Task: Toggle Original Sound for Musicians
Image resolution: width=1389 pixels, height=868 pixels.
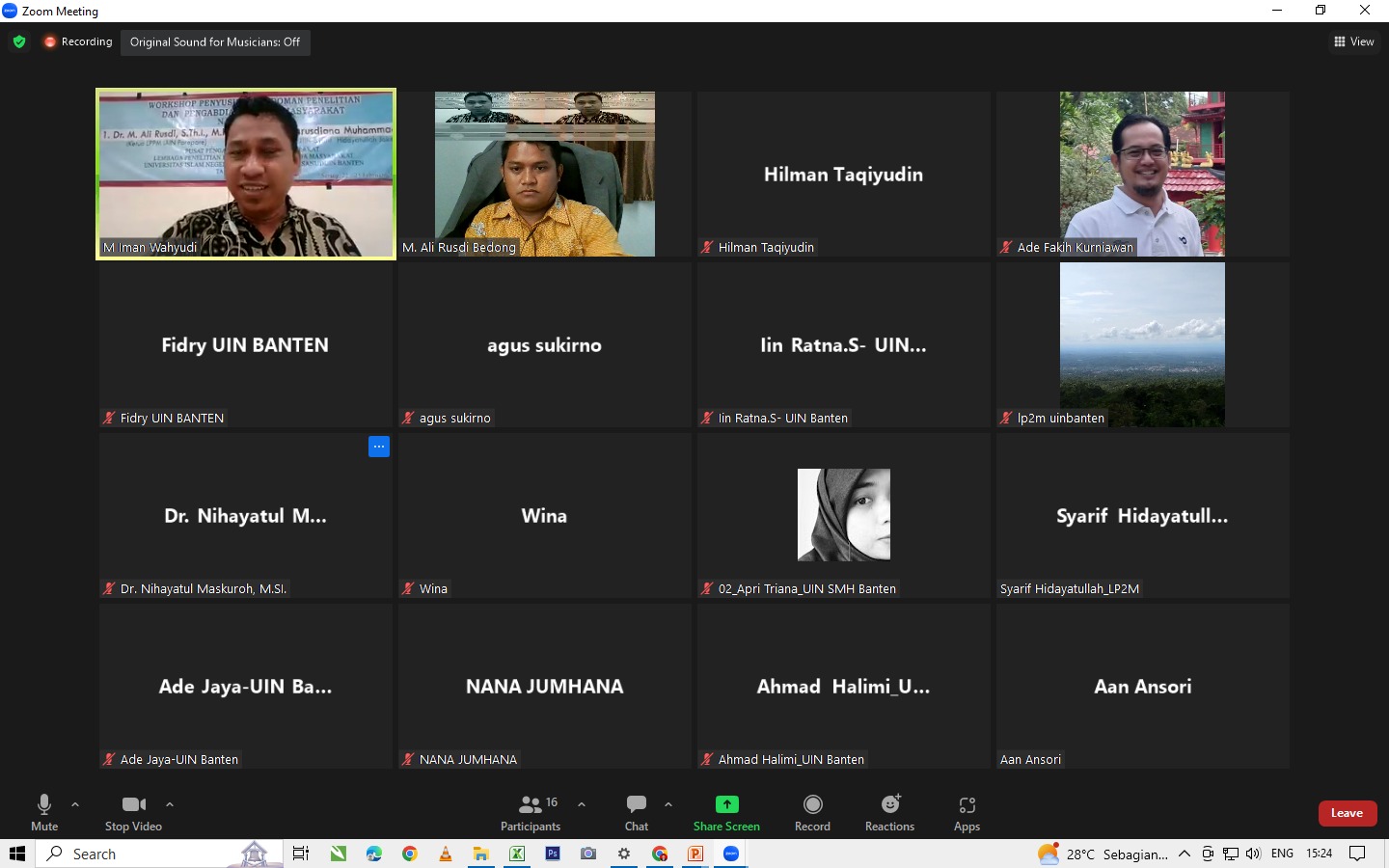Action: point(215,41)
